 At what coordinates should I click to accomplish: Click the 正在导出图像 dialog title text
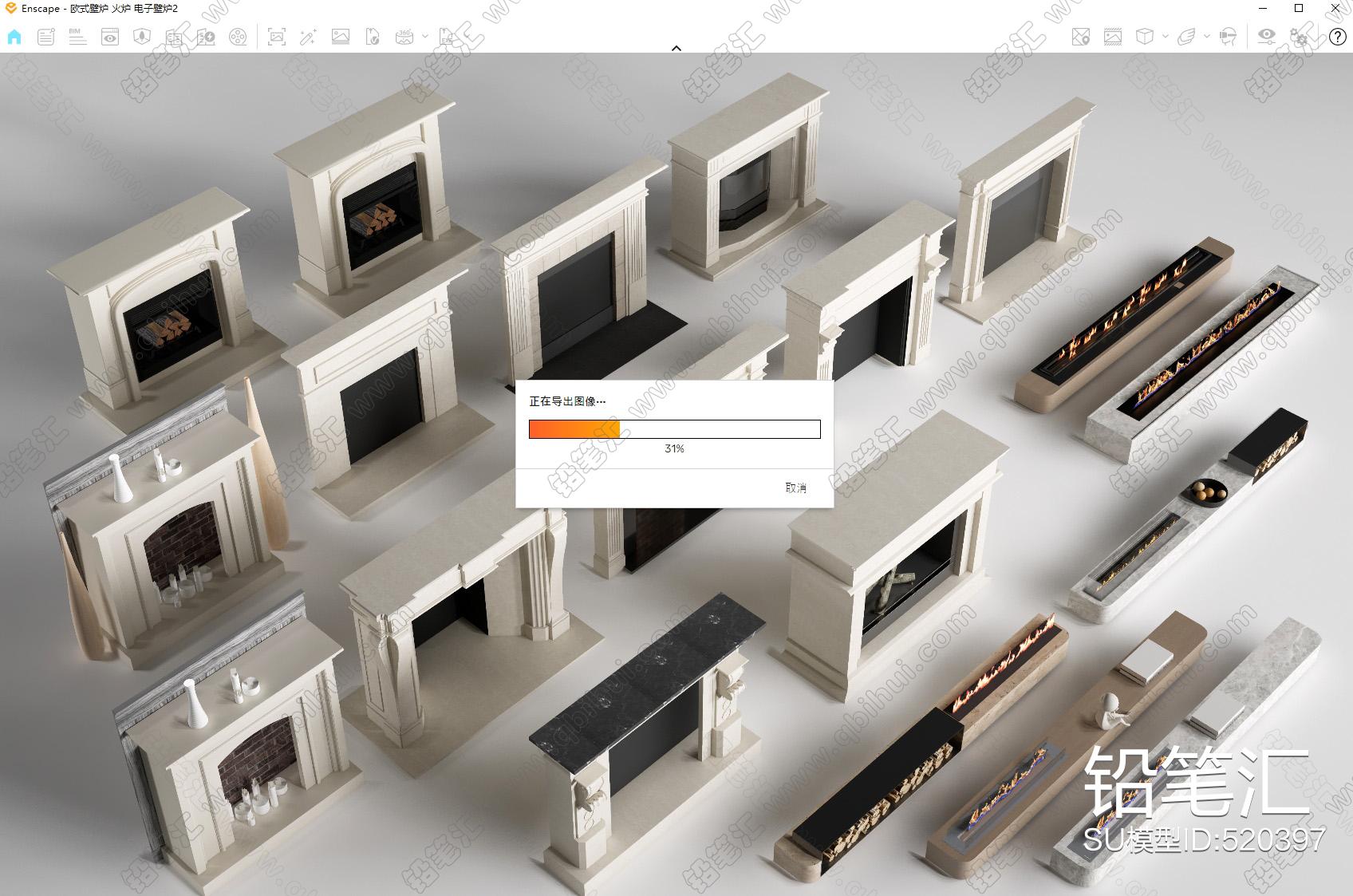point(567,401)
